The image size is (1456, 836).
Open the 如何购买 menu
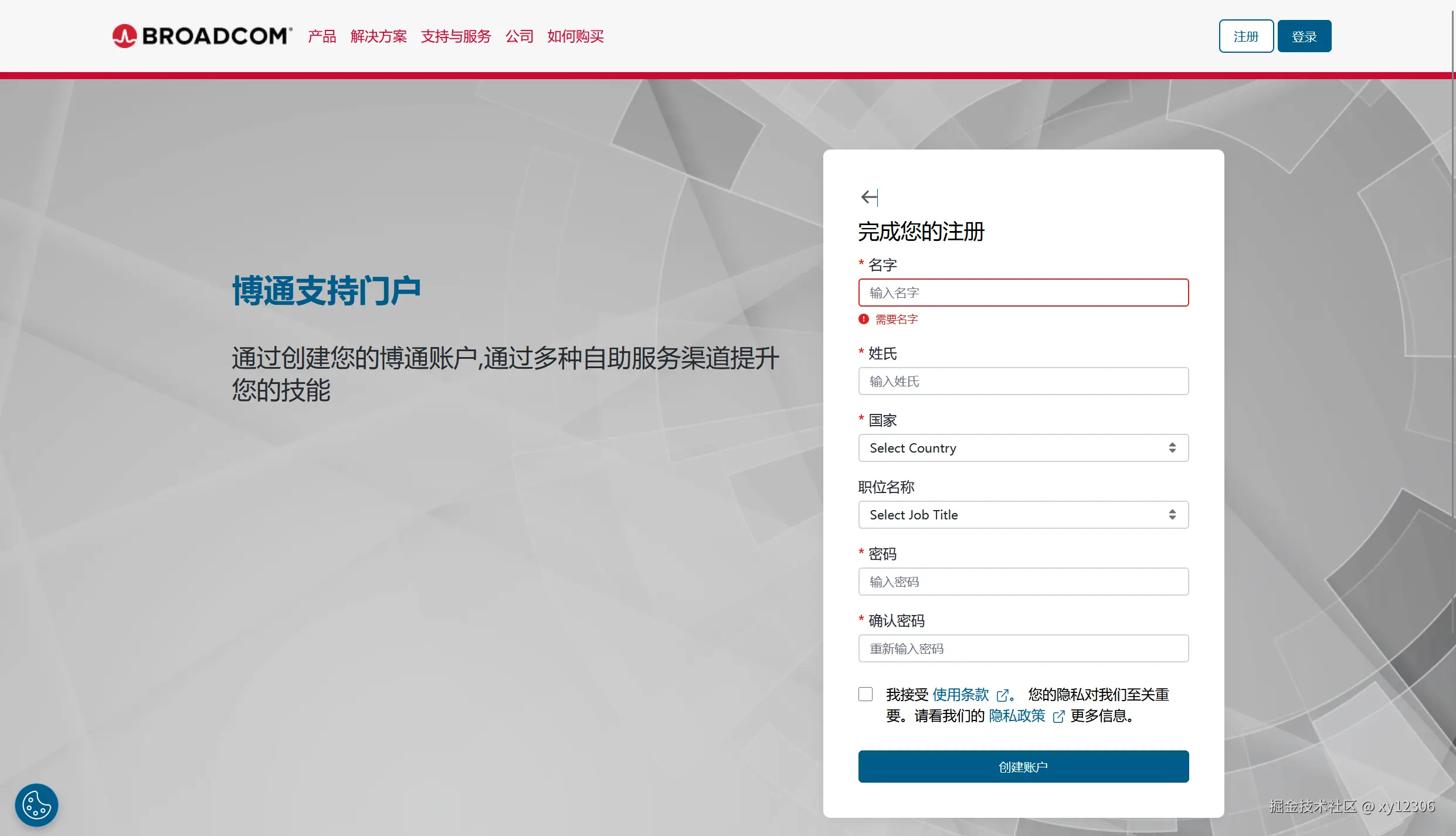pos(575,36)
